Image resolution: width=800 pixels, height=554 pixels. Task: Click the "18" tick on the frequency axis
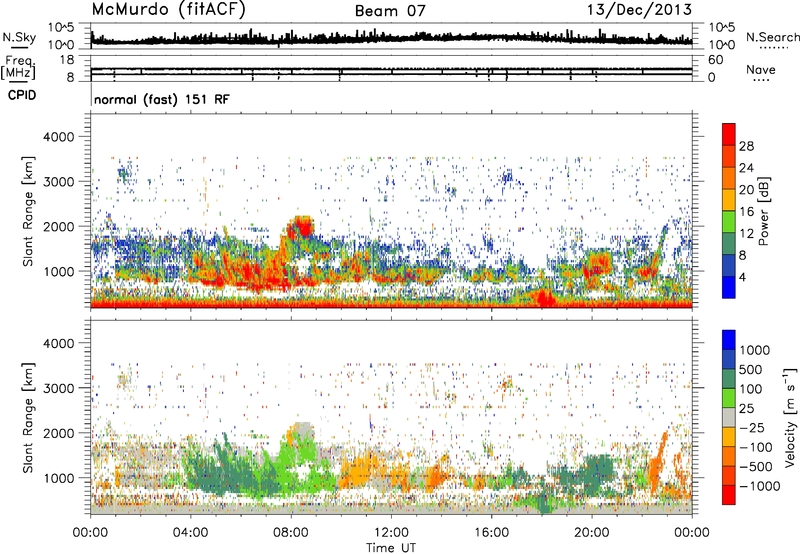point(67,60)
